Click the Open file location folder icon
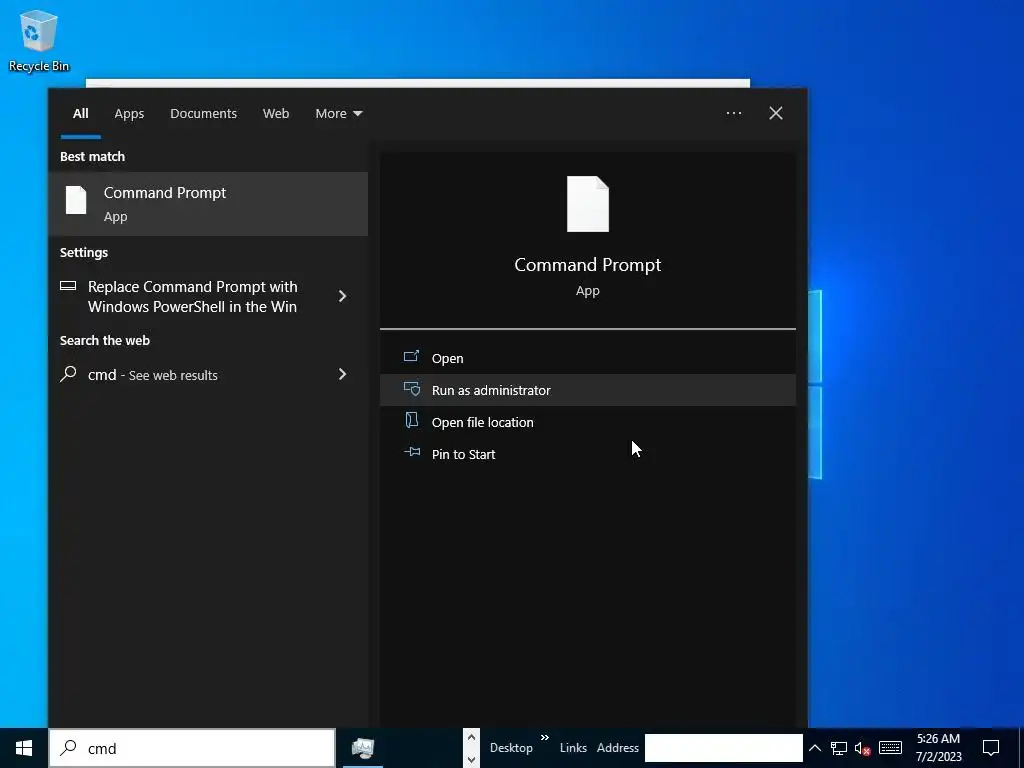 tap(411, 421)
